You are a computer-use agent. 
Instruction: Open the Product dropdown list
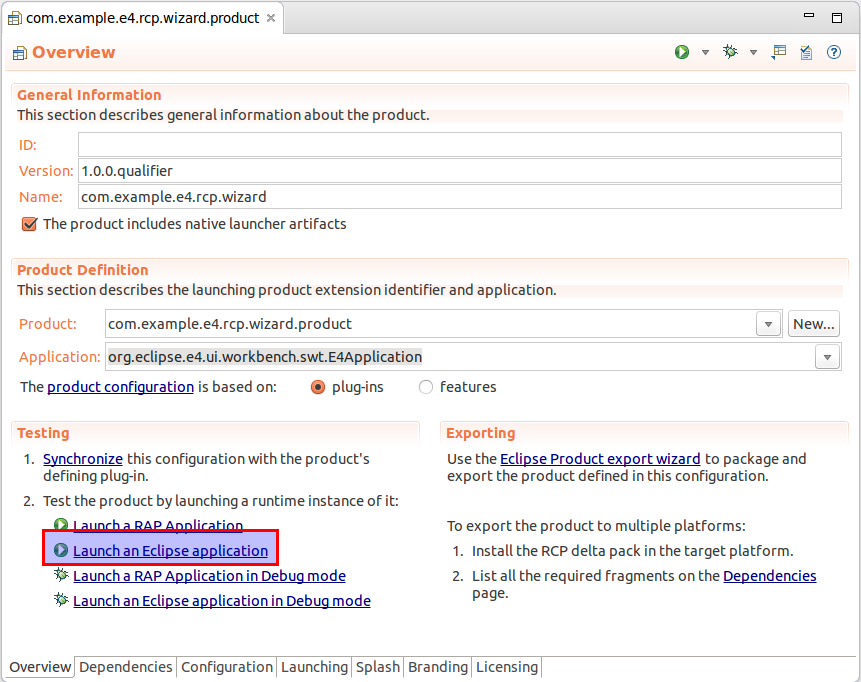pos(768,324)
